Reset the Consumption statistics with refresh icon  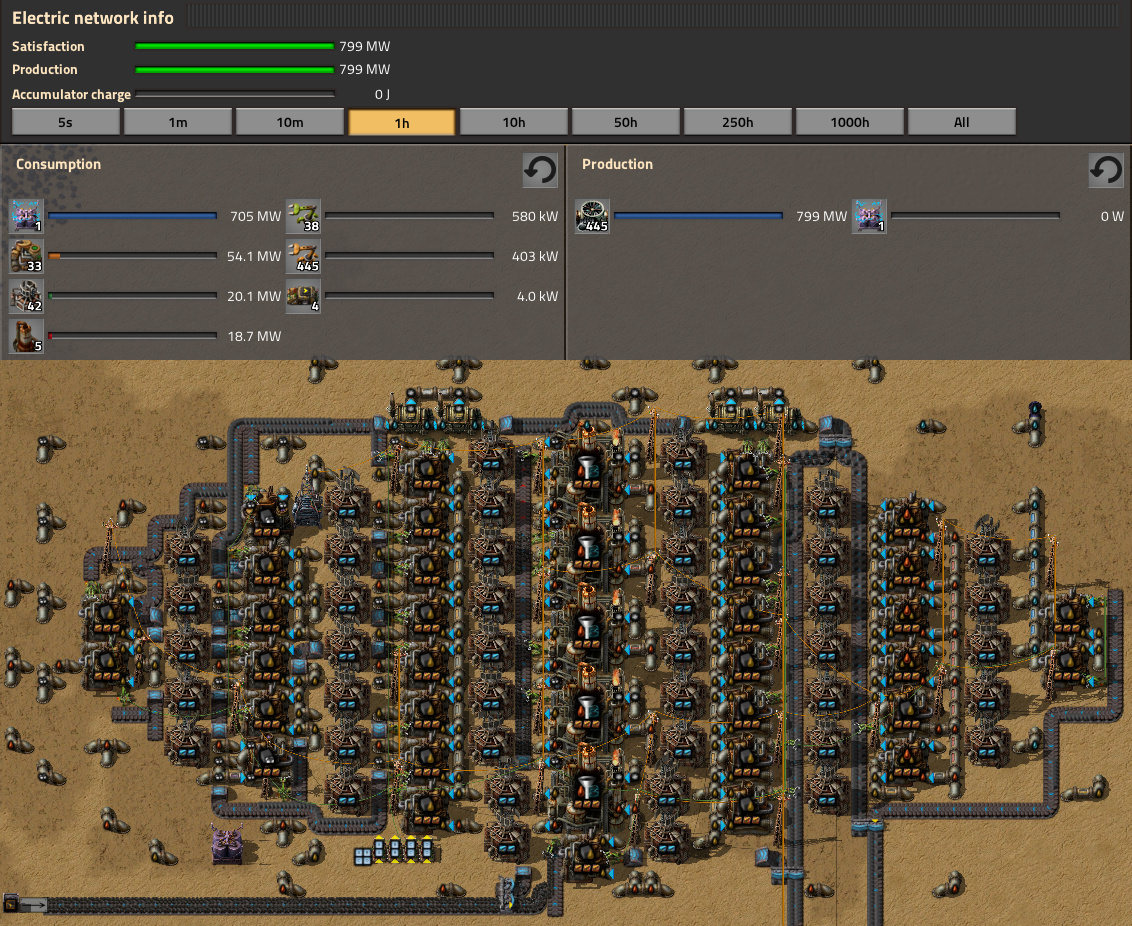(540, 170)
